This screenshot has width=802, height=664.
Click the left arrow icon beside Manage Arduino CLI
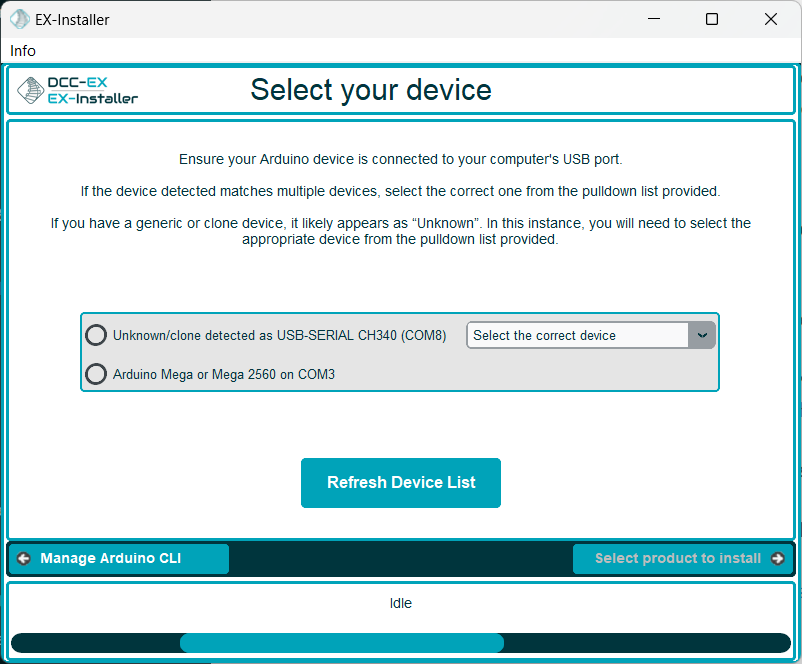[24, 559]
